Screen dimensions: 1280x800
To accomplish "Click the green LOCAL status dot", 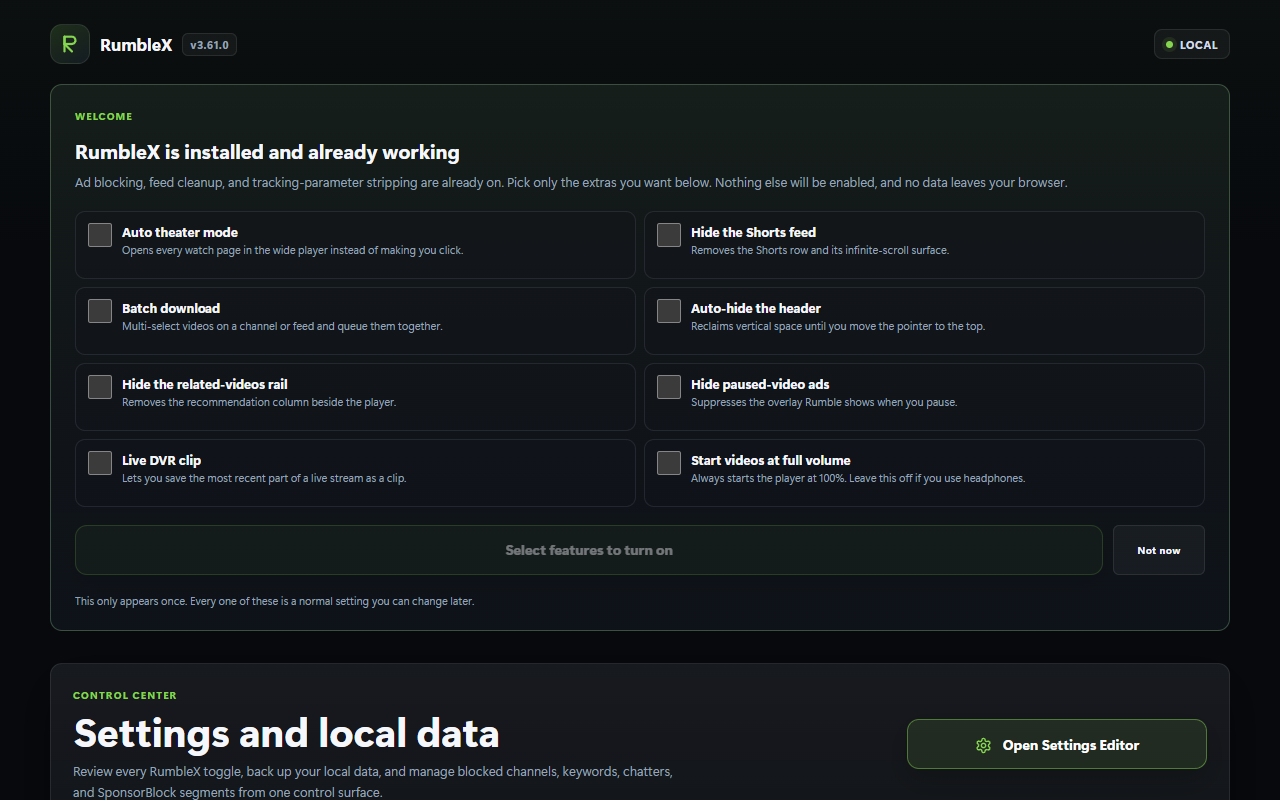I will click(1169, 45).
